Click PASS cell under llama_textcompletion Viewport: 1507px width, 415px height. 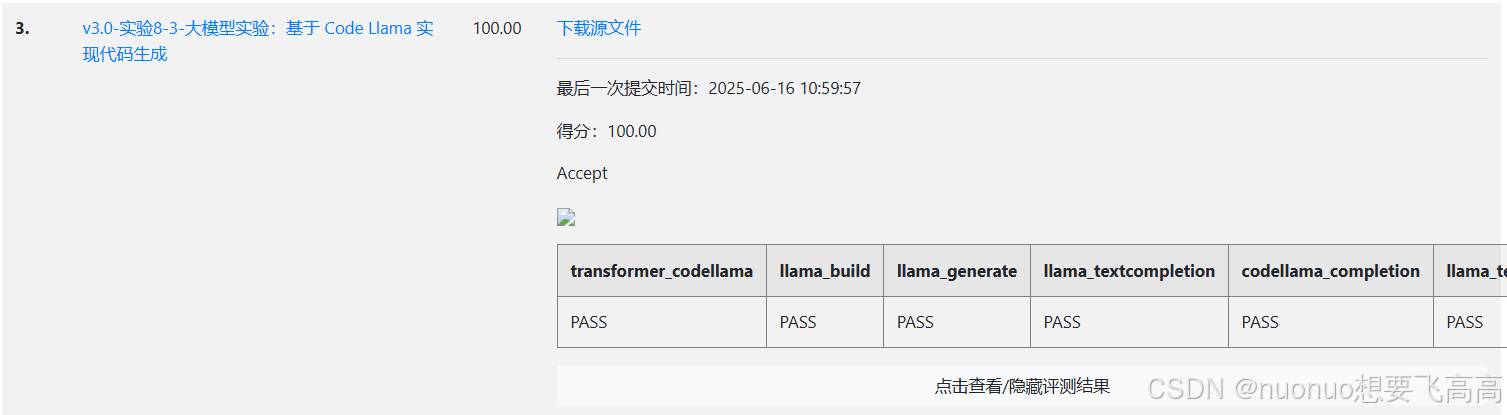click(x=1129, y=322)
